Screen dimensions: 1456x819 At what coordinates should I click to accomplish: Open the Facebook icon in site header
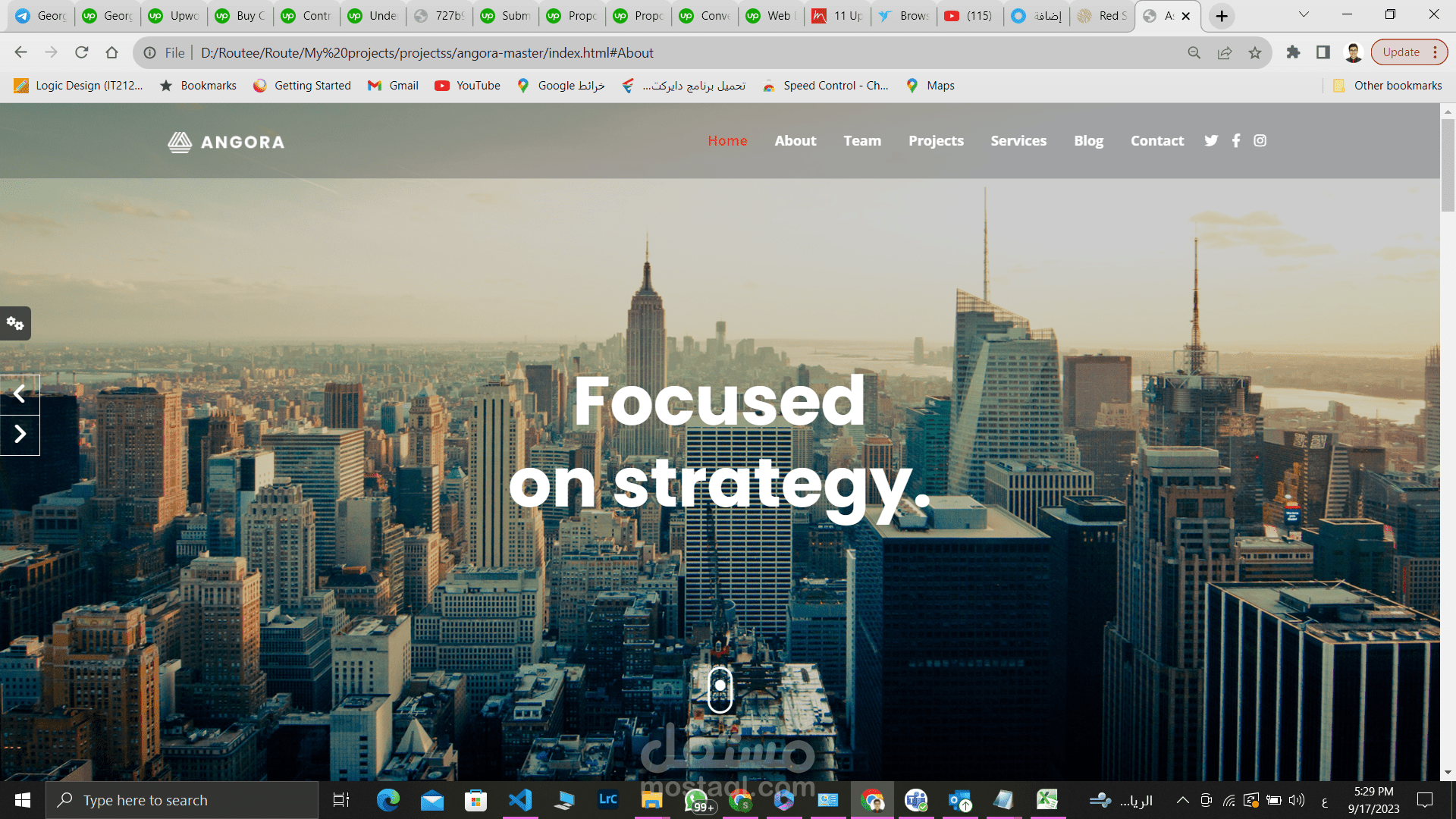[1236, 141]
